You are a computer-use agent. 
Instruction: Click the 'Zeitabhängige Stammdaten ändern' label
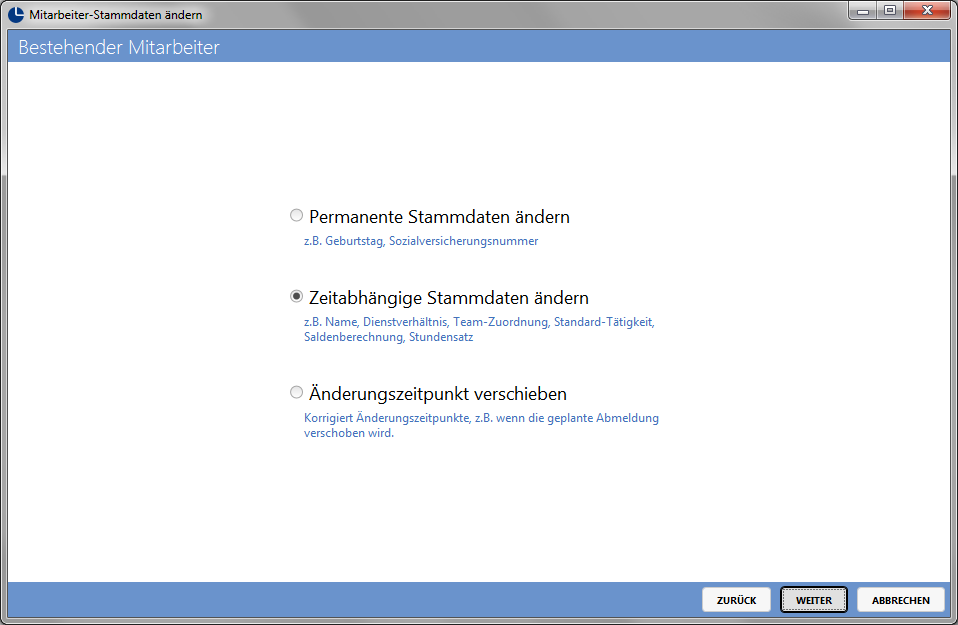[x=449, y=298]
